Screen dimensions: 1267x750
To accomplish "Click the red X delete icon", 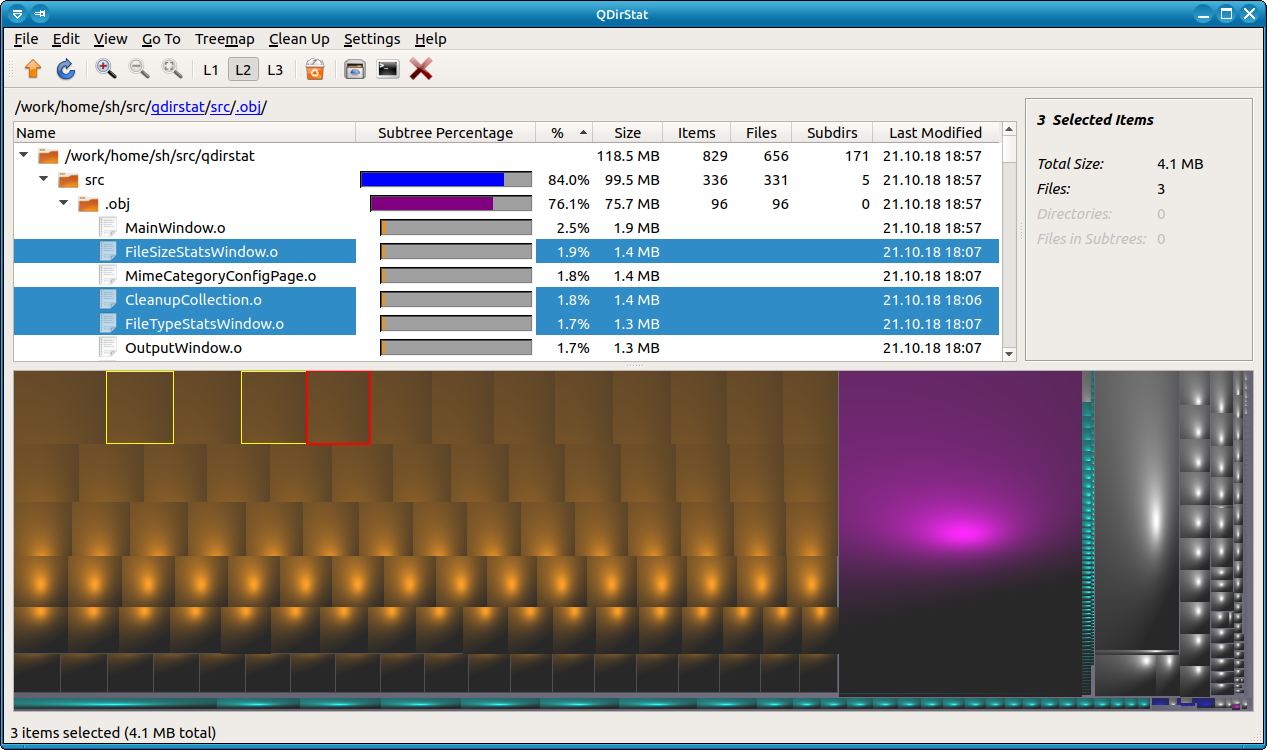I will 421,69.
